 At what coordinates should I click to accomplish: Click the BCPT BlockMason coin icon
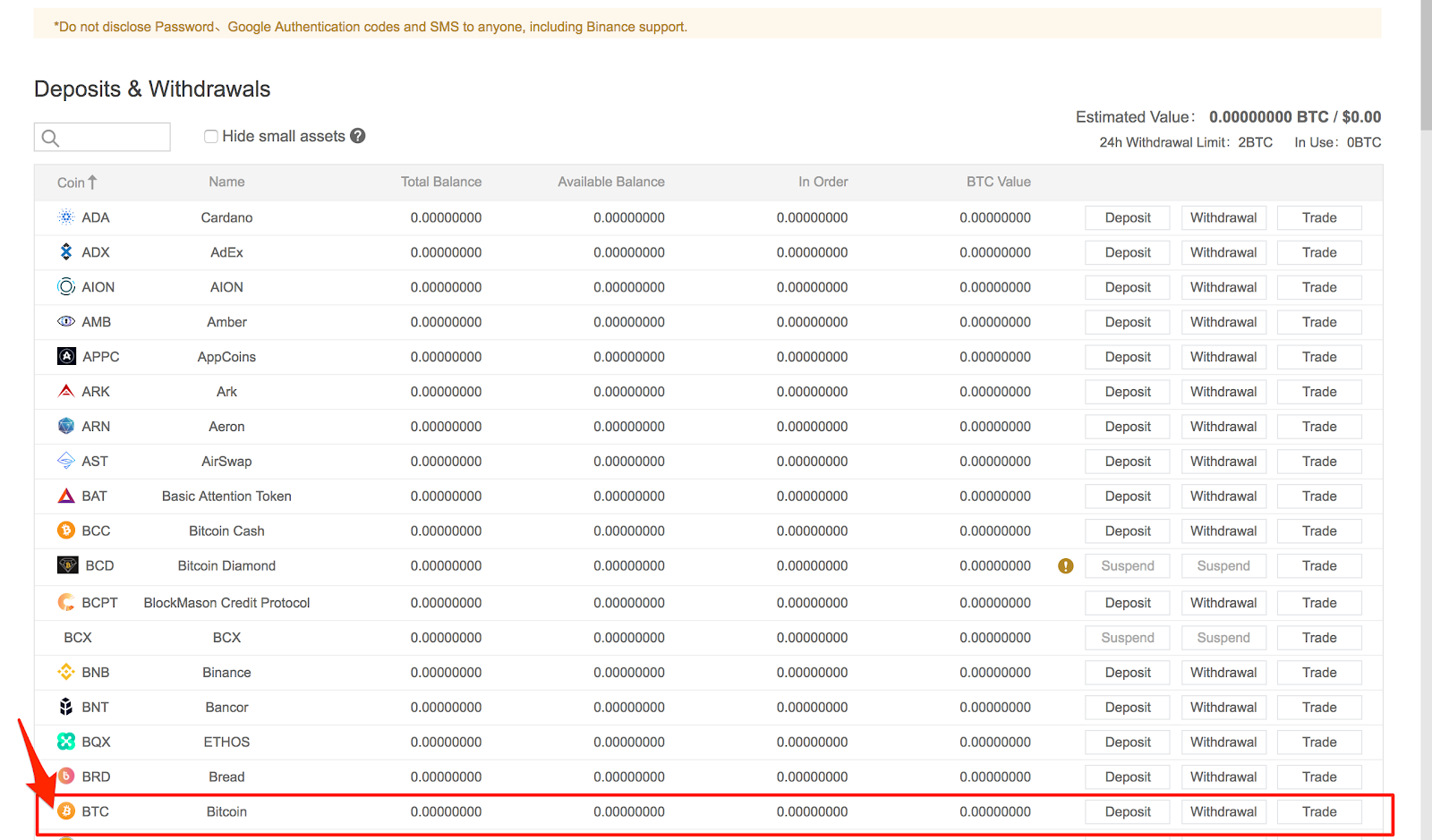(66, 603)
